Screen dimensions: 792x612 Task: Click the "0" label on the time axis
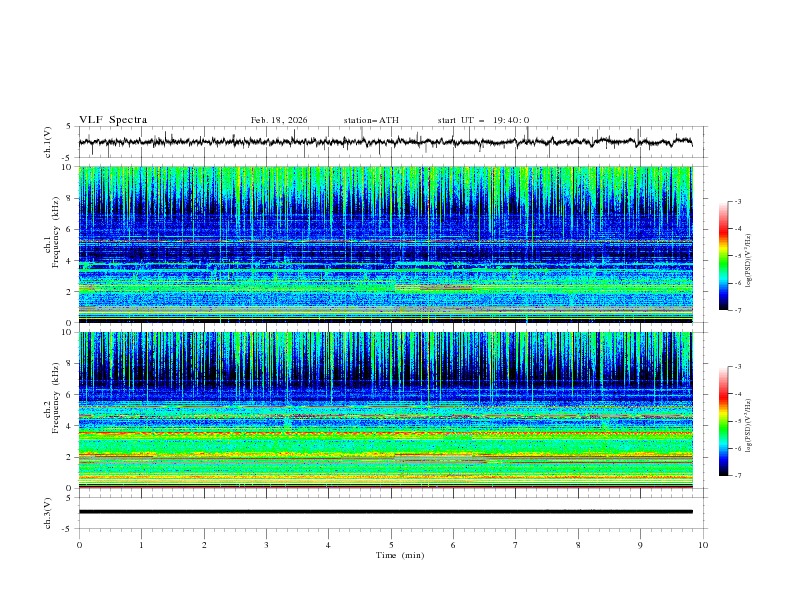79,545
